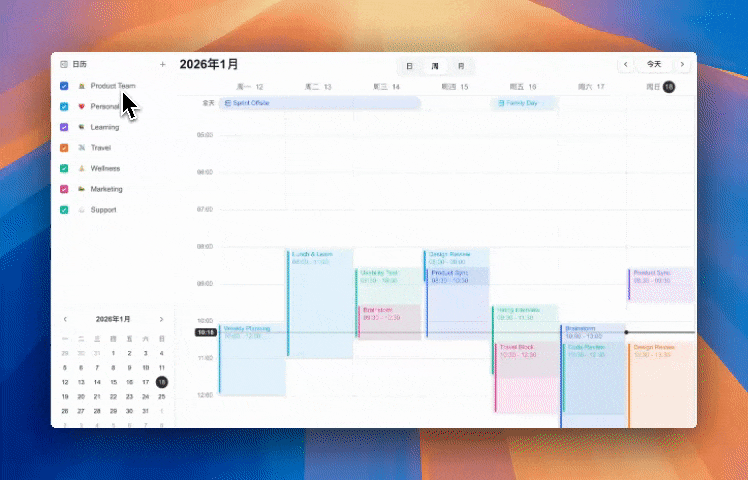Click the Travel airplane emoji icon
The height and width of the screenshot is (480, 748).
click(x=82, y=148)
